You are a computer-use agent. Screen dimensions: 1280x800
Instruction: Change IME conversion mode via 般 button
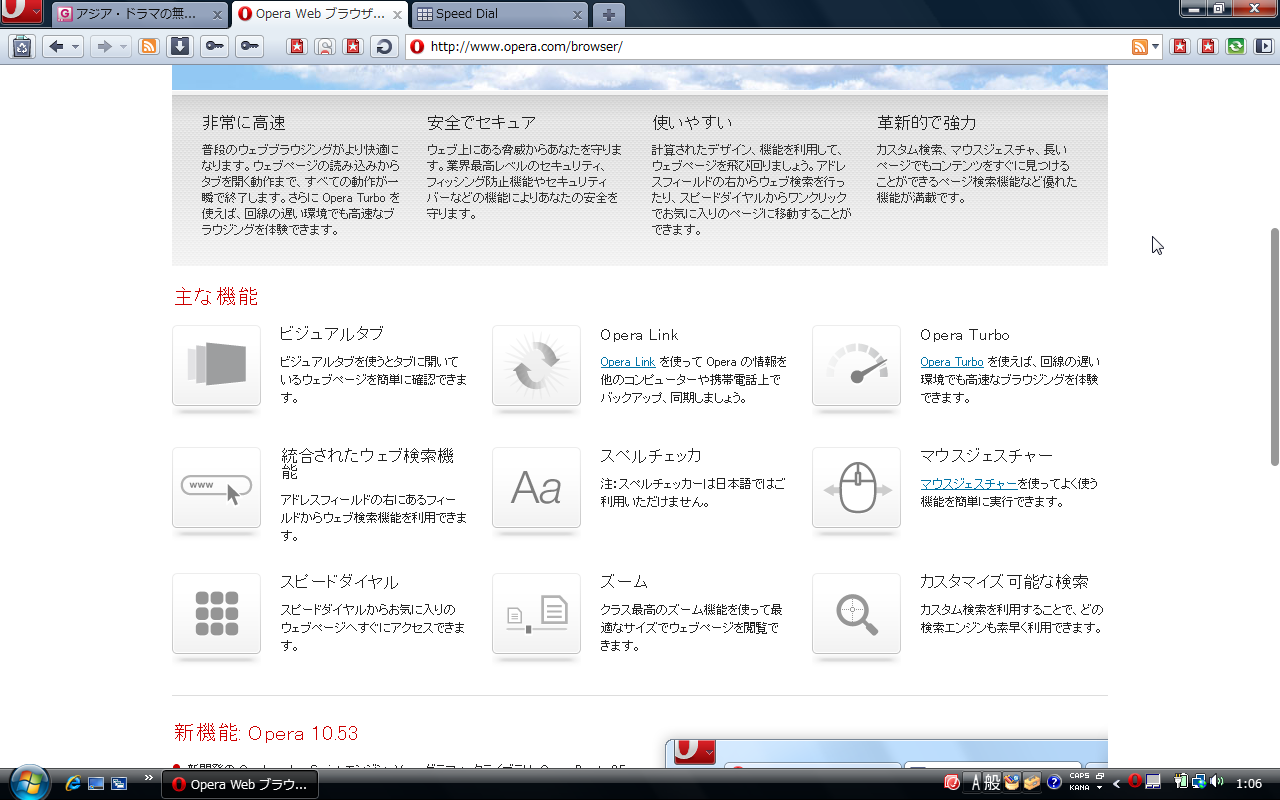(x=992, y=782)
